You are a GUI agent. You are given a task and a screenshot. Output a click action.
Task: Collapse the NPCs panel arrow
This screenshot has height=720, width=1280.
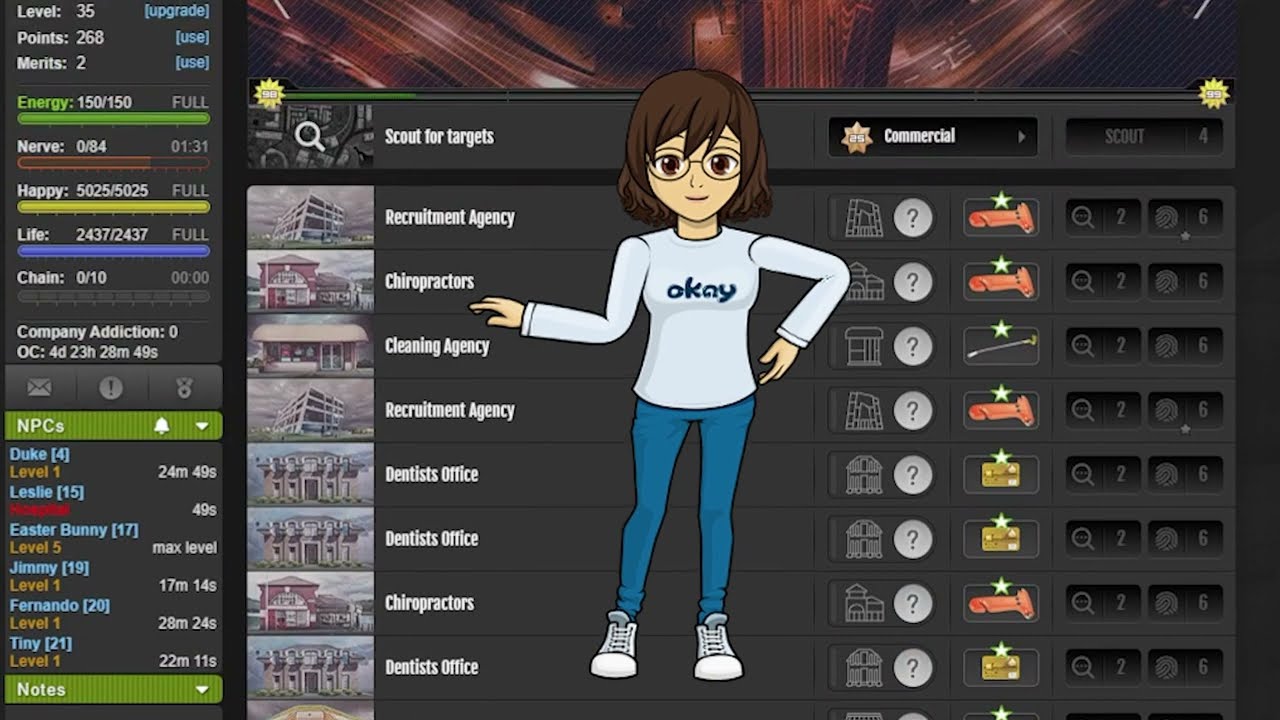(x=202, y=426)
